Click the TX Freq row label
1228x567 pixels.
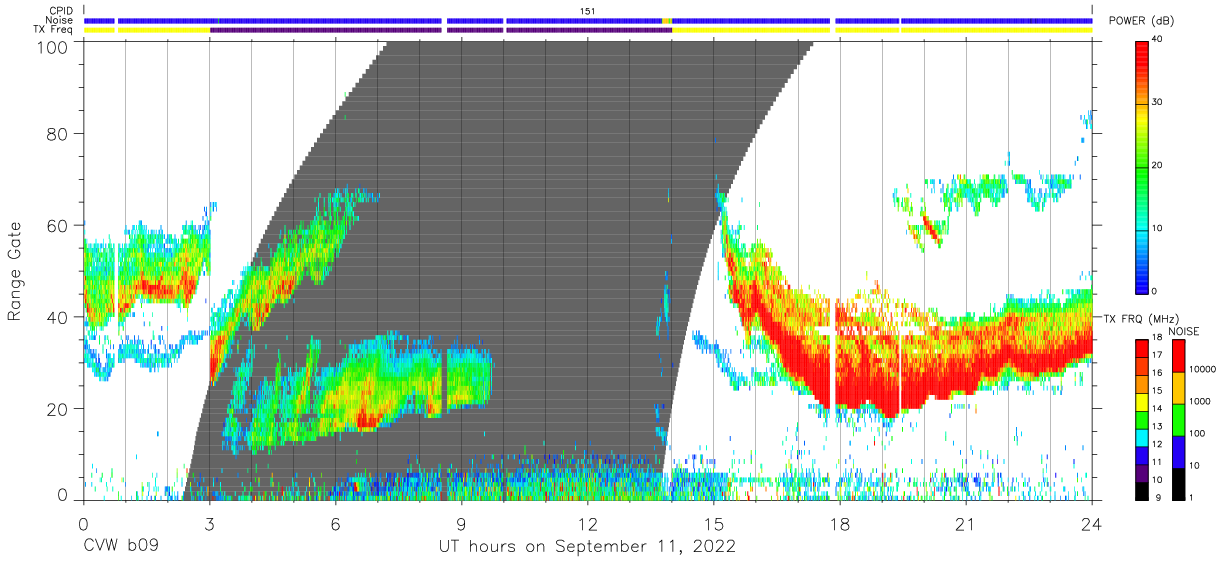[53, 30]
